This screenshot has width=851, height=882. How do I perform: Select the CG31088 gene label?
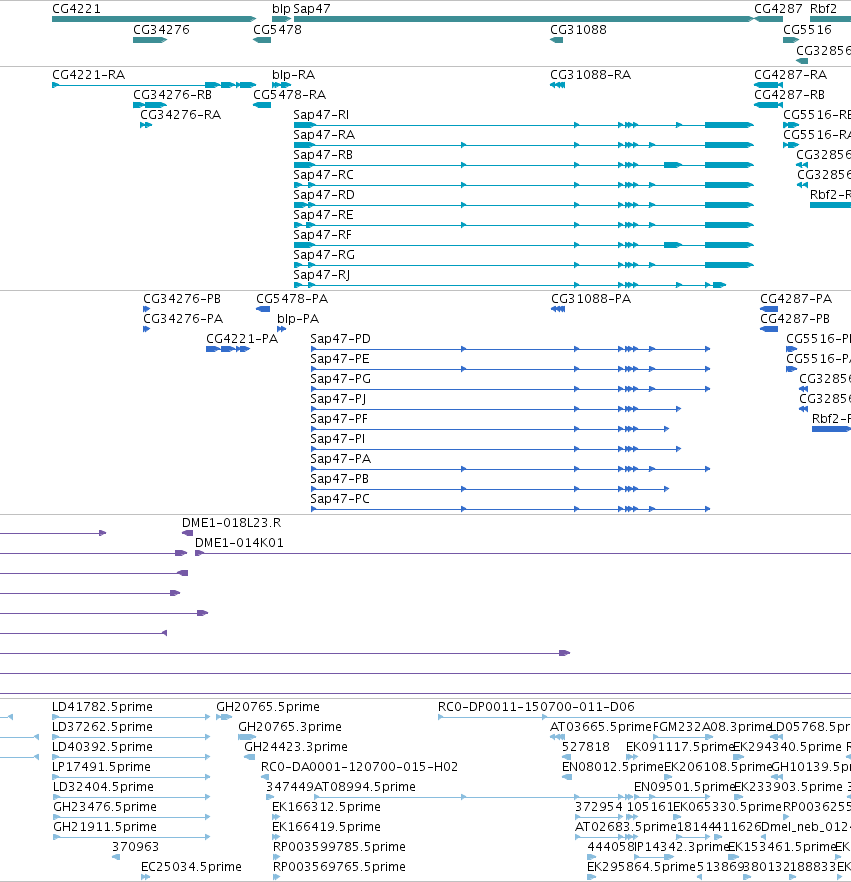(x=578, y=30)
